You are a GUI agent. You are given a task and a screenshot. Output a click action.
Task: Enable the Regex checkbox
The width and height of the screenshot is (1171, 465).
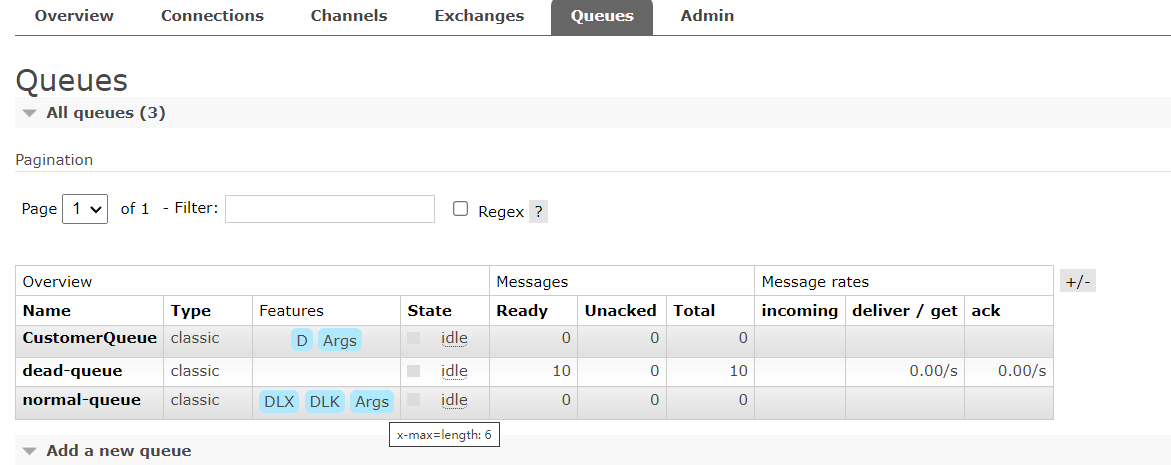coord(461,209)
